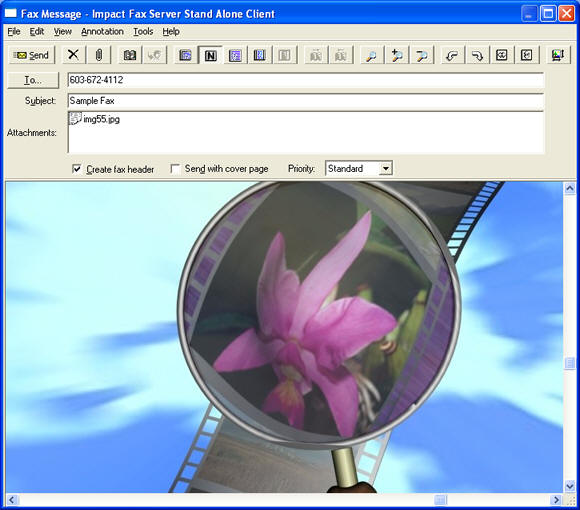Enable Send with cover page checkbox

coord(175,169)
